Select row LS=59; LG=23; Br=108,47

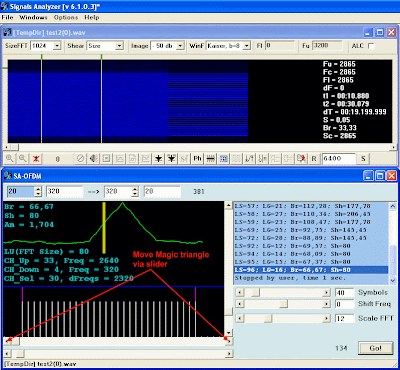[311, 222]
